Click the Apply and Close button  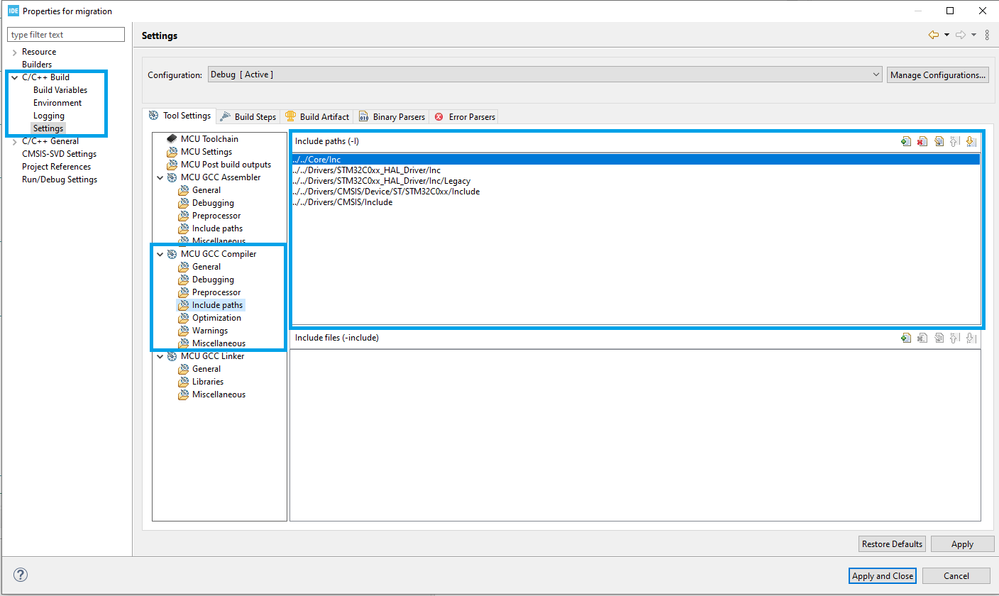(882, 576)
